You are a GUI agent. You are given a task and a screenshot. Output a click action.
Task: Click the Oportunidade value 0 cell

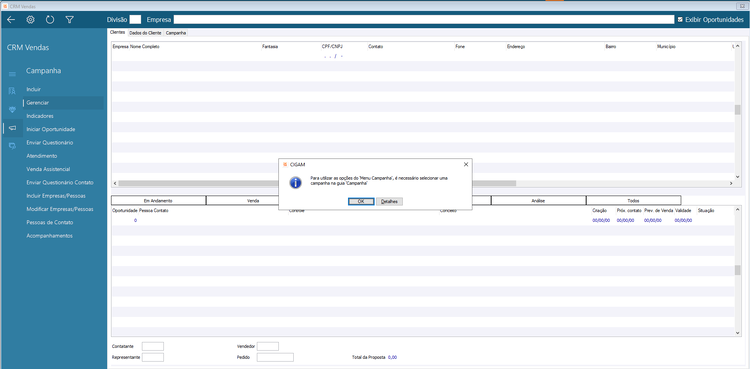coord(135,220)
